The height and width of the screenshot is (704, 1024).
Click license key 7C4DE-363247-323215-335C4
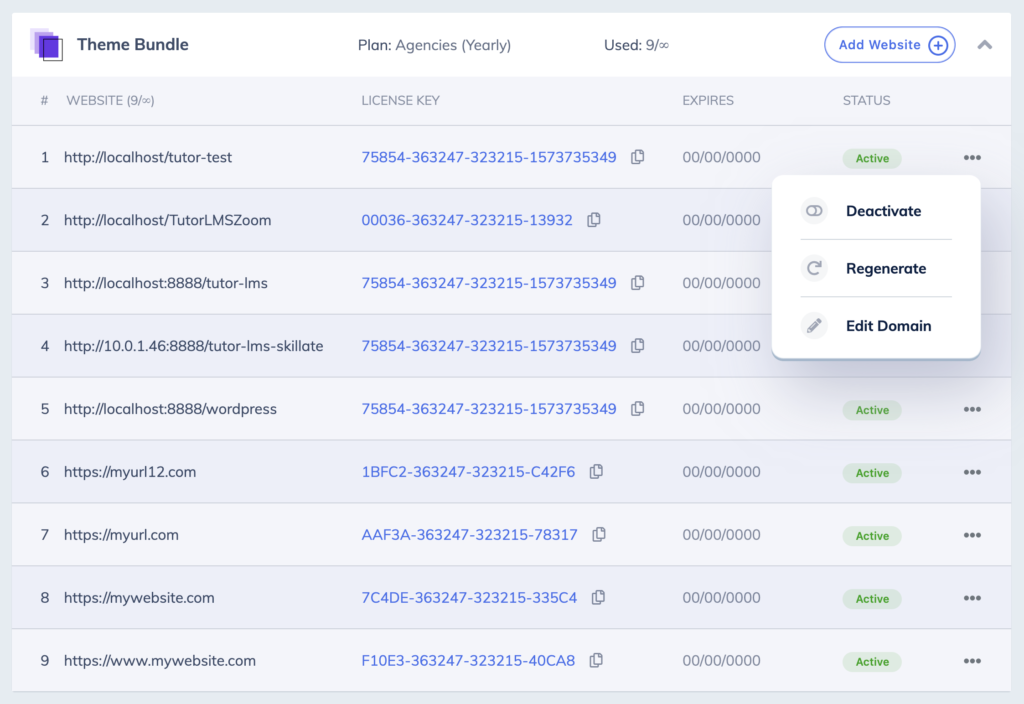469,598
